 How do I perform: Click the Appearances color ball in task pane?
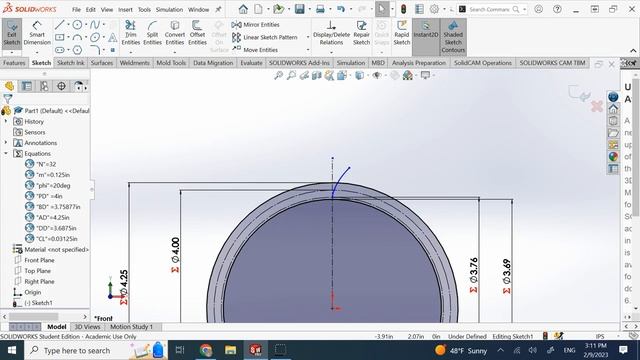613,157
